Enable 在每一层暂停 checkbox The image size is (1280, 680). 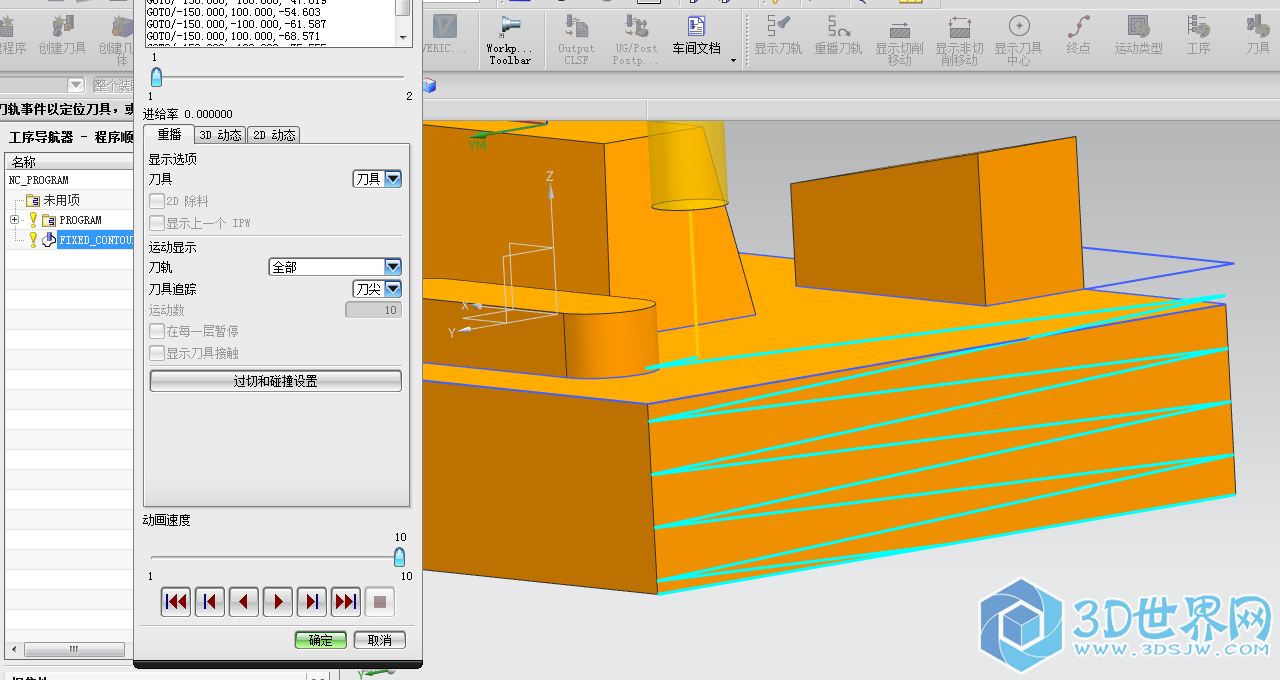click(x=156, y=331)
